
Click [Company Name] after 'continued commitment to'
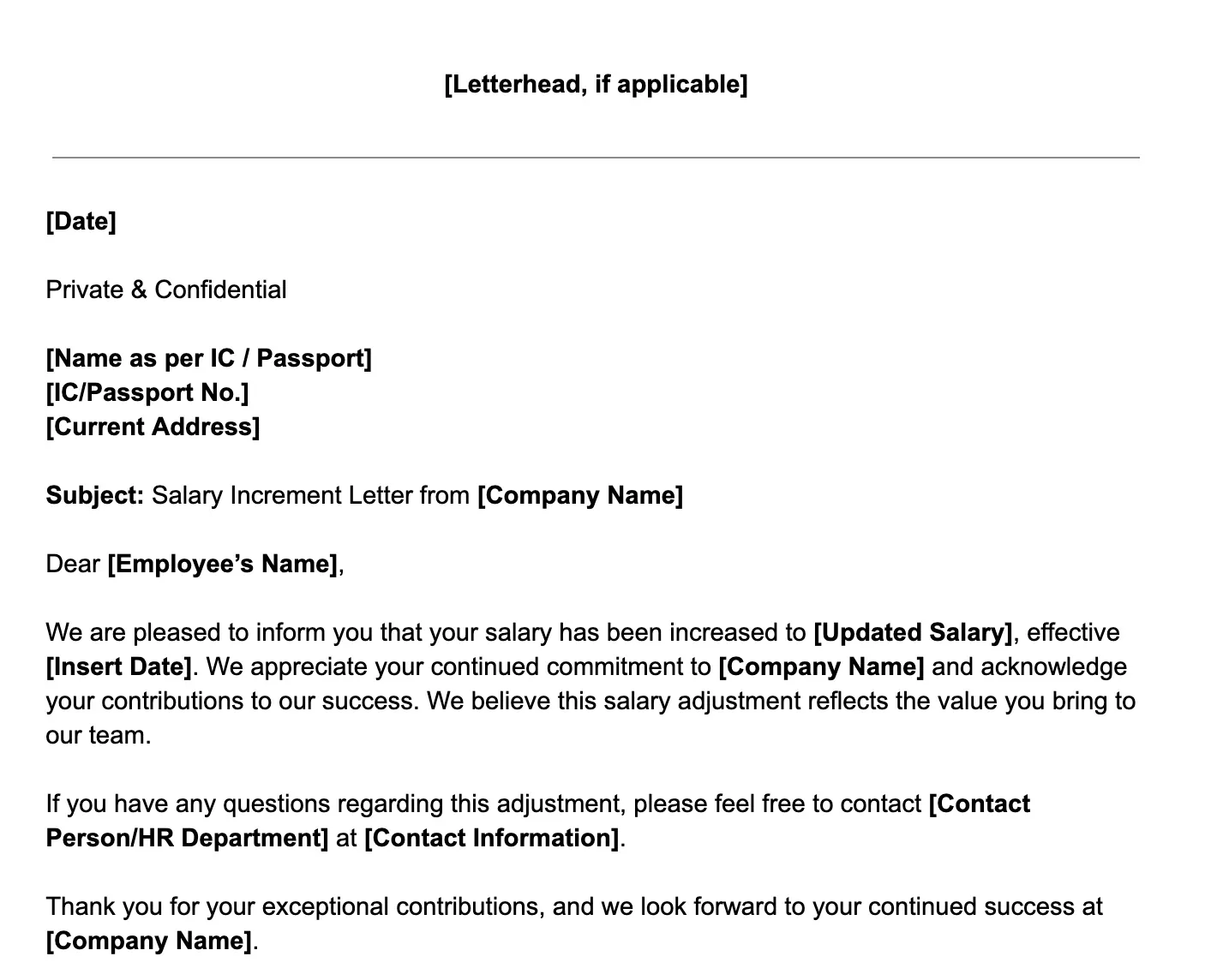(x=821, y=666)
